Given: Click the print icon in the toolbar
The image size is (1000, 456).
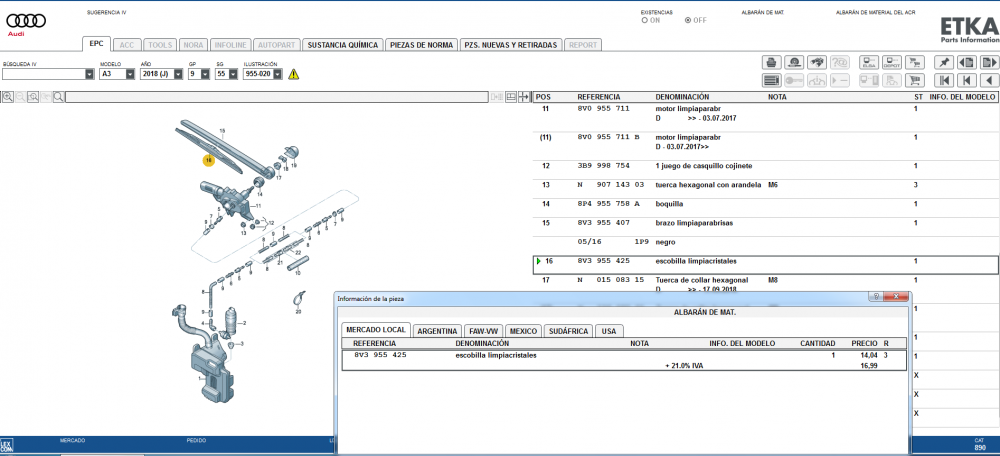Looking at the screenshot, I should point(771,63).
